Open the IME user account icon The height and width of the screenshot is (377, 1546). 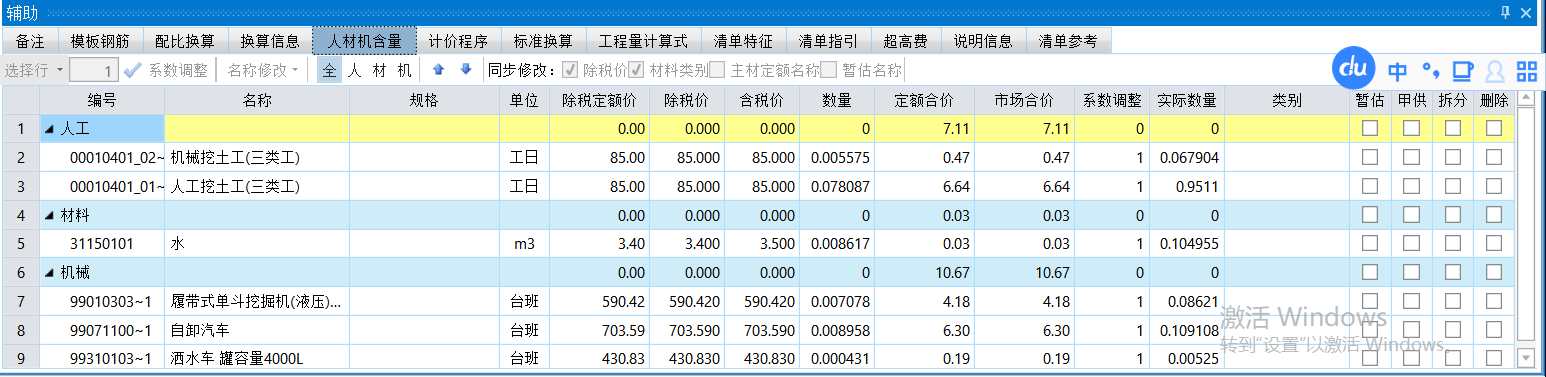click(1495, 71)
